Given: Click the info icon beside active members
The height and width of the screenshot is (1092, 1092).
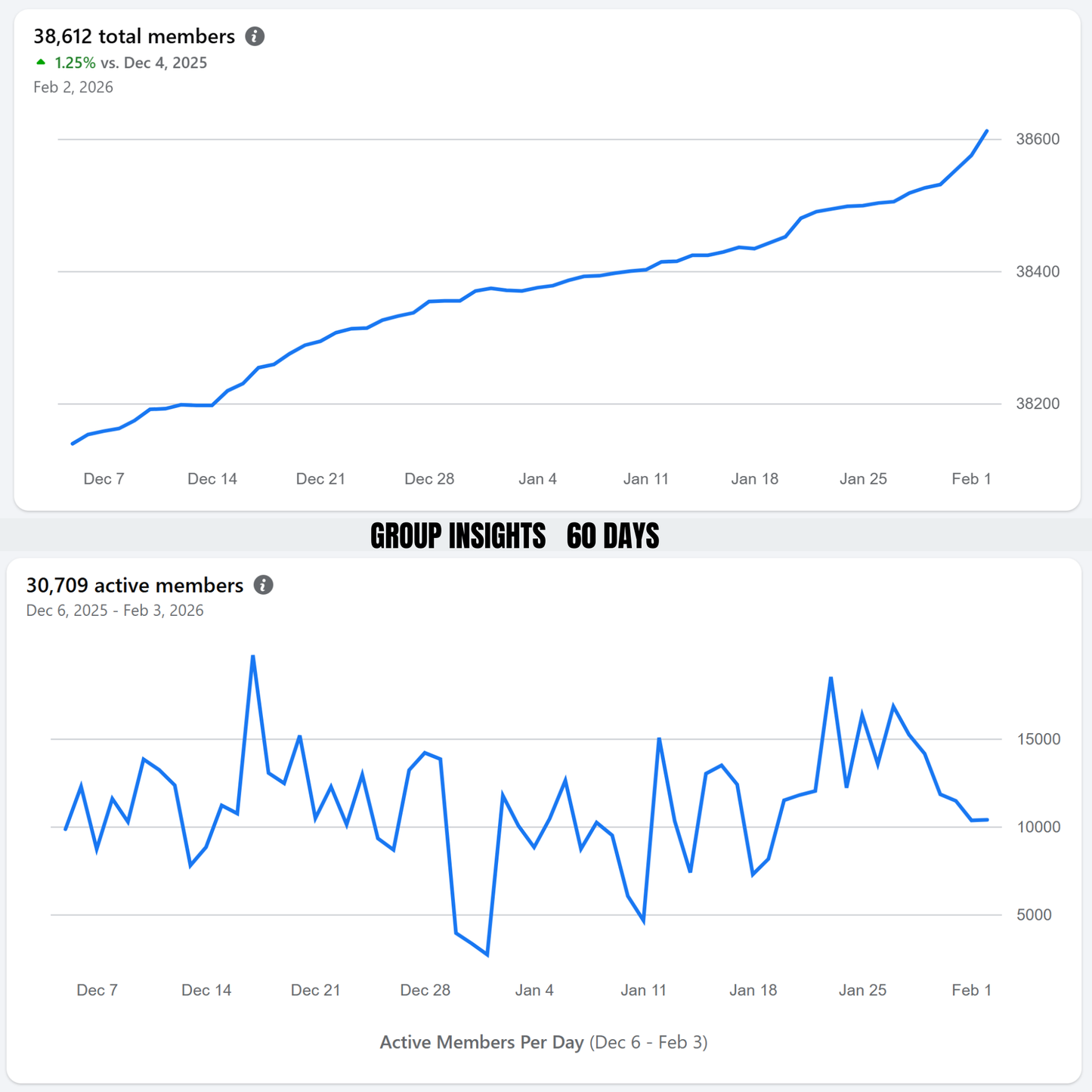Looking at the screenshot, I should [263, 585].
